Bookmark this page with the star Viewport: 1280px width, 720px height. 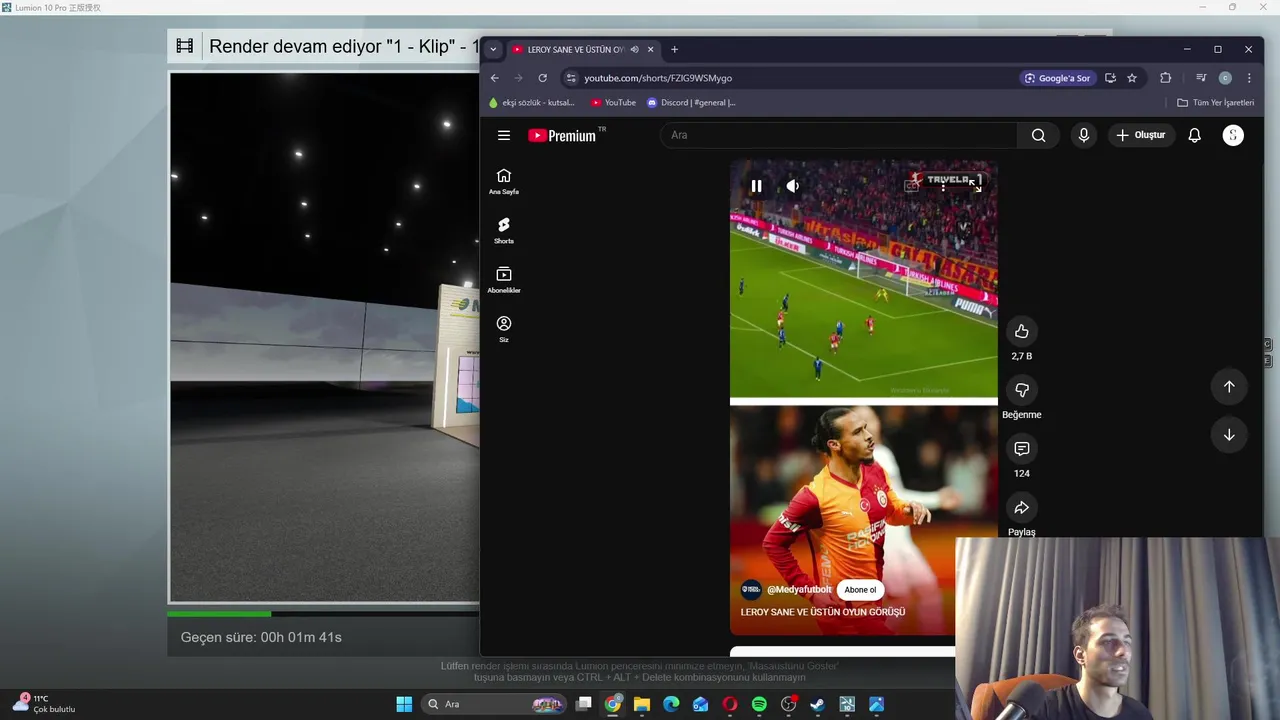[x=1132, y=78]
